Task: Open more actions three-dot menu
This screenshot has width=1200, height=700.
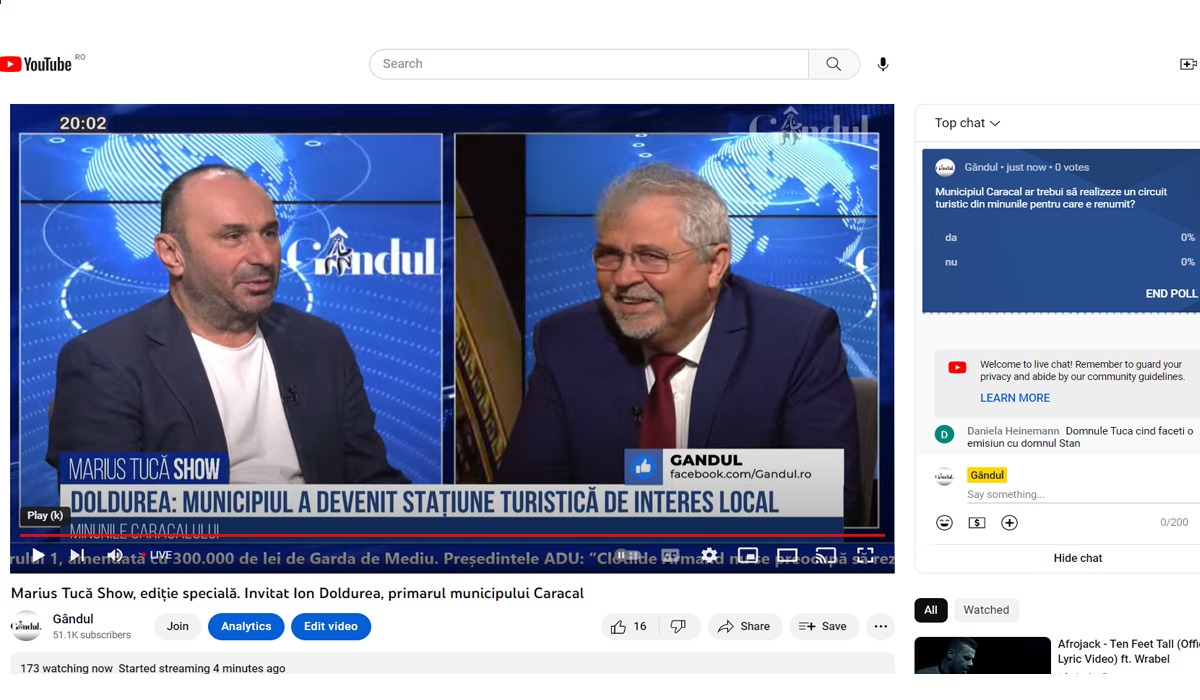Action: pyautogui.click(x=881, y=627)
